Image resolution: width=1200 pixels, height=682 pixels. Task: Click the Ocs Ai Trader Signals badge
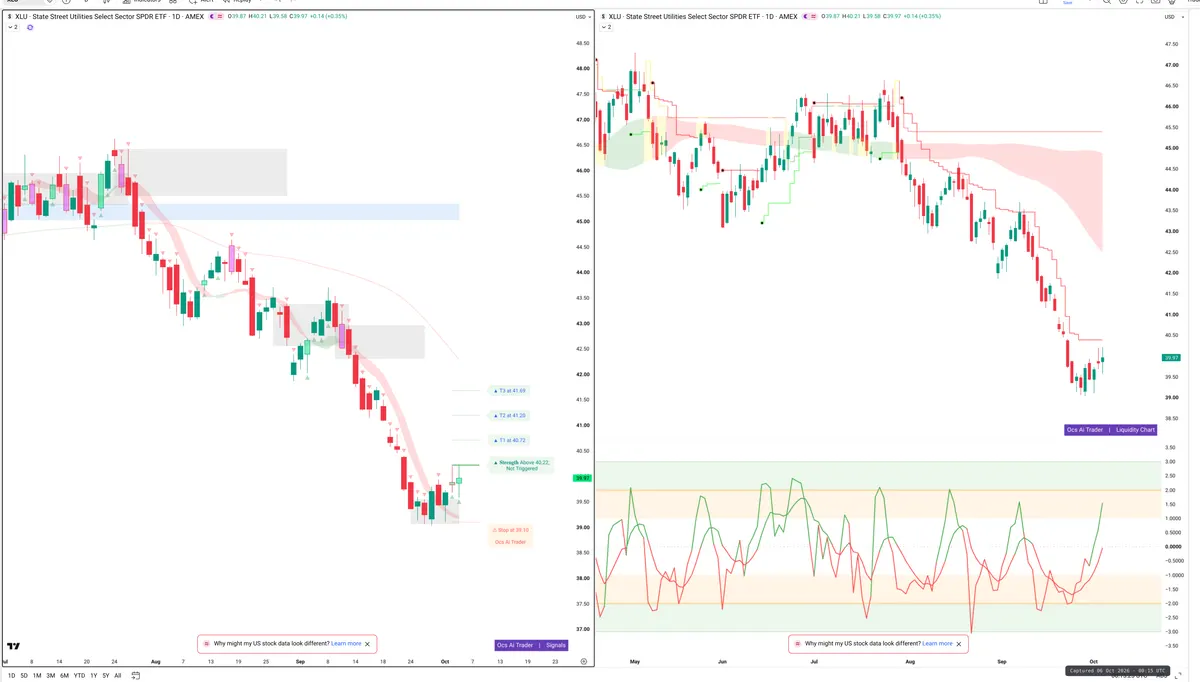point(532,645)
